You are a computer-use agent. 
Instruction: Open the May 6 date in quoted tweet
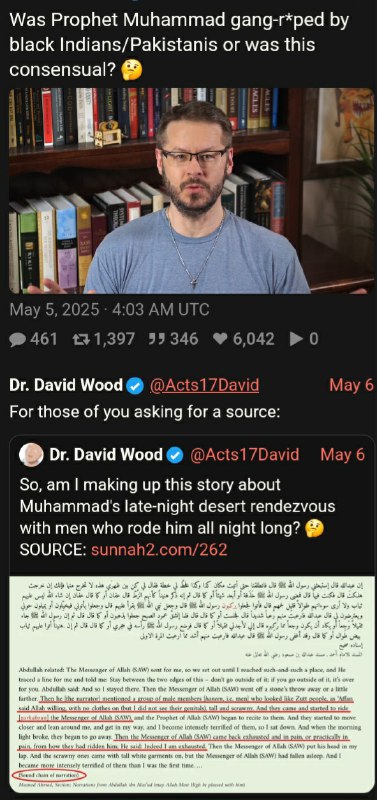tap(342, 455)
